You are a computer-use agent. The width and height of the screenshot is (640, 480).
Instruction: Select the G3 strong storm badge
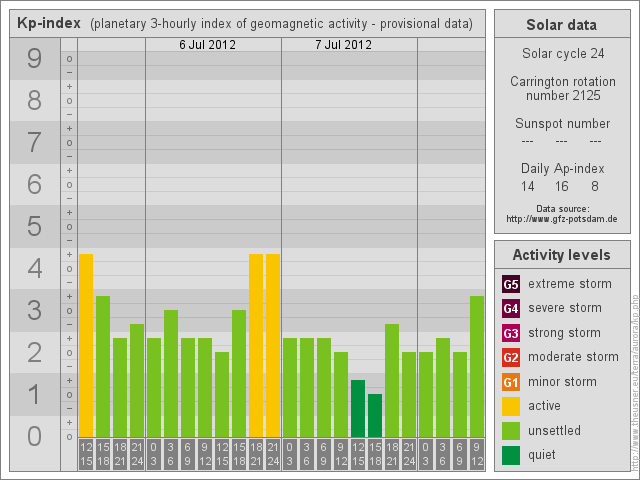click(511, 333)
